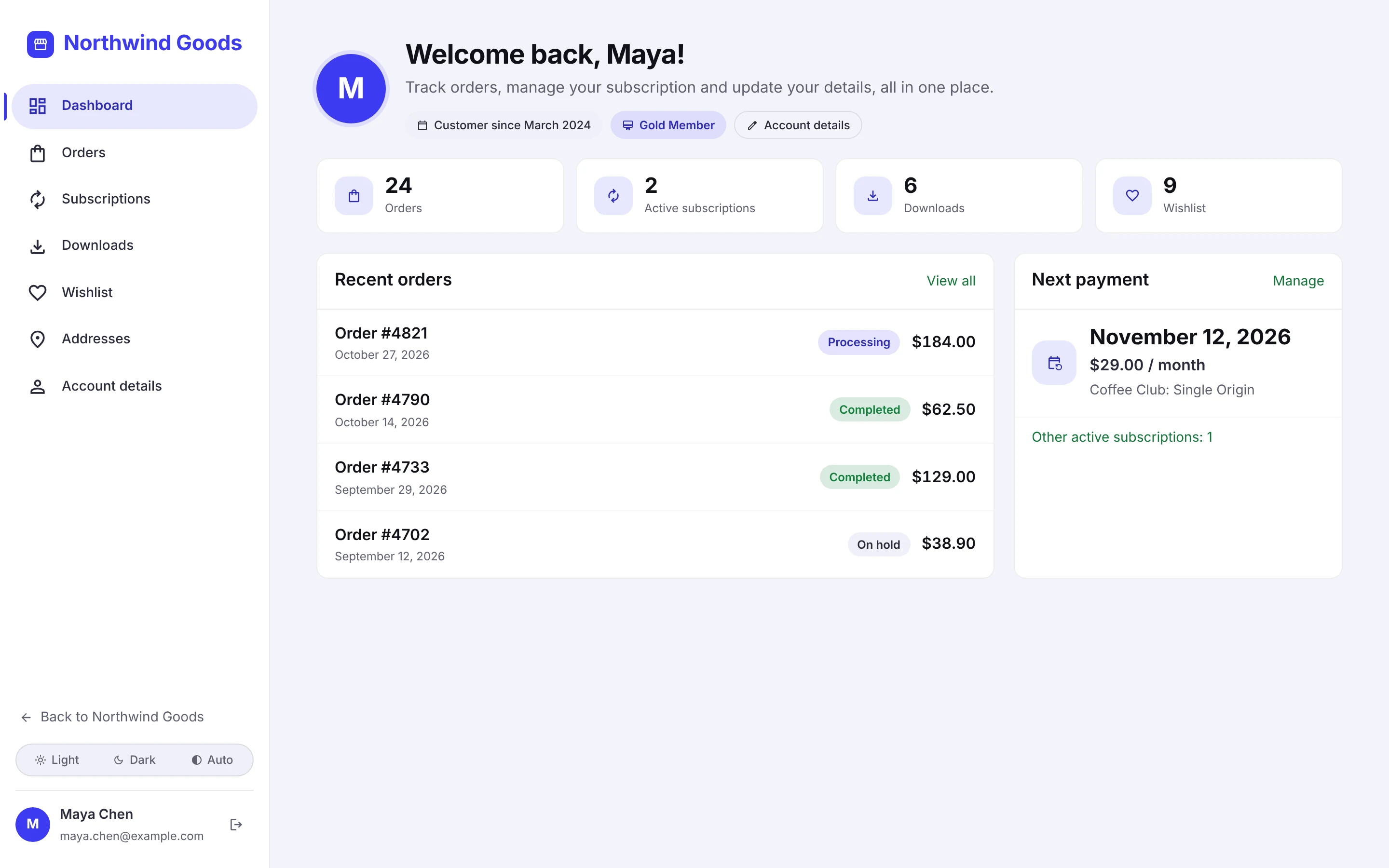
Task: Click the Northwind Goods store logo icon
Action: (x=40, y=43)
